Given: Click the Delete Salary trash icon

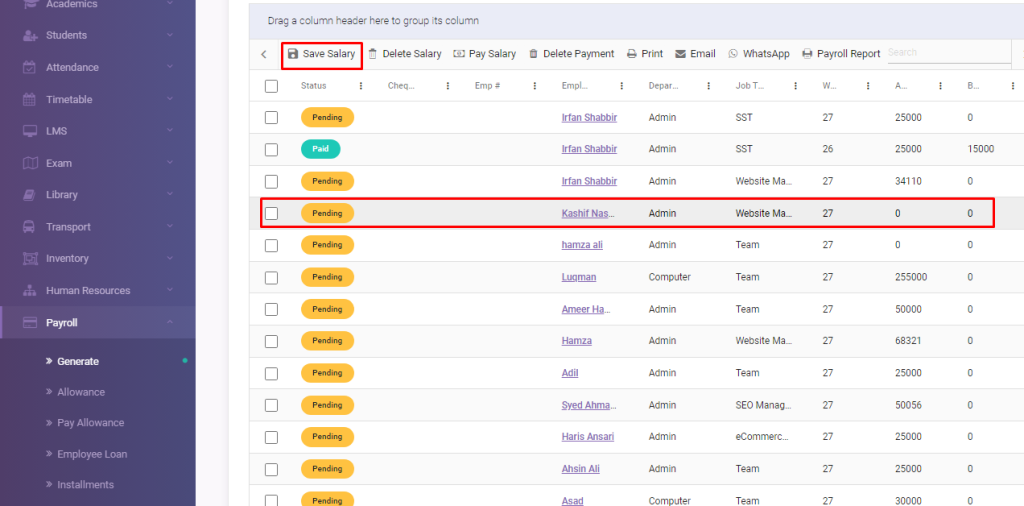Looking at the screenshot, I should (x=373, y=54).
